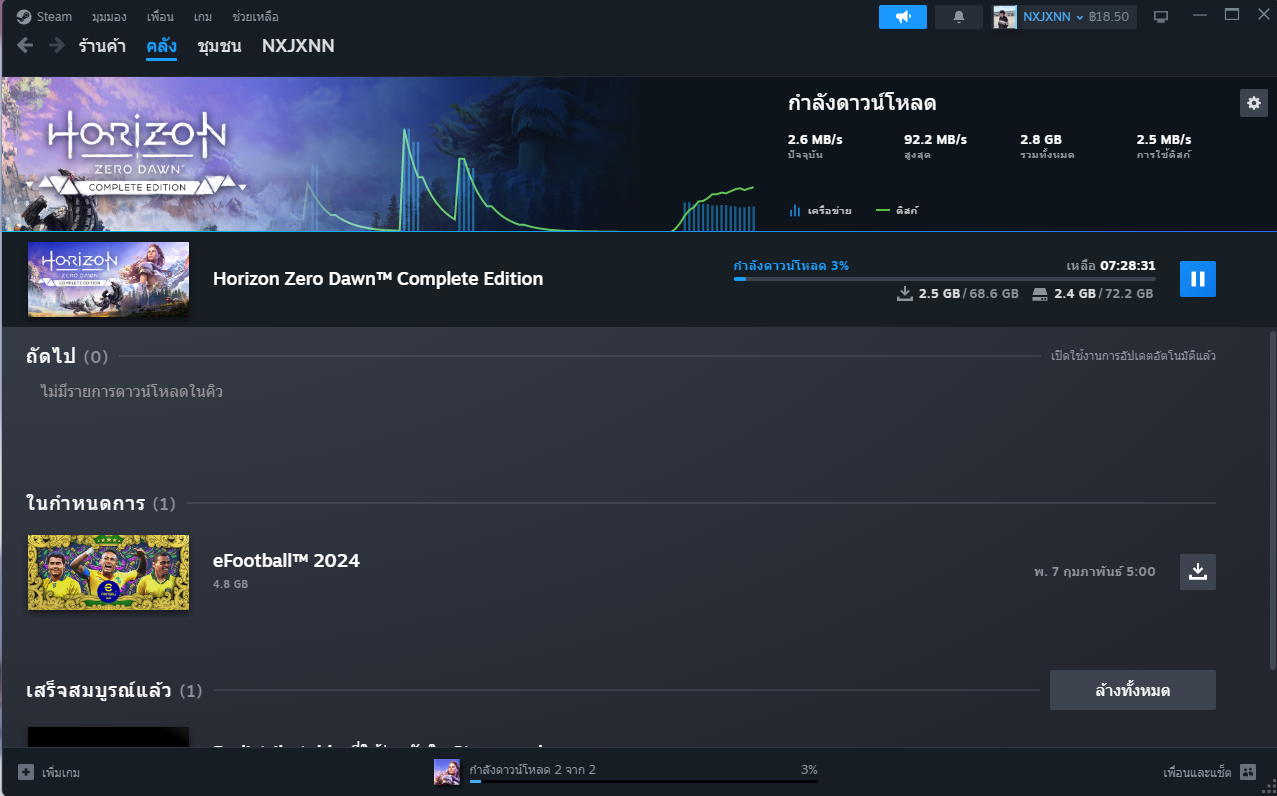Click the megaphone announcements button
Image resolution: width=1277 pixels, height=796 pixels.
[x=903, y=17]
